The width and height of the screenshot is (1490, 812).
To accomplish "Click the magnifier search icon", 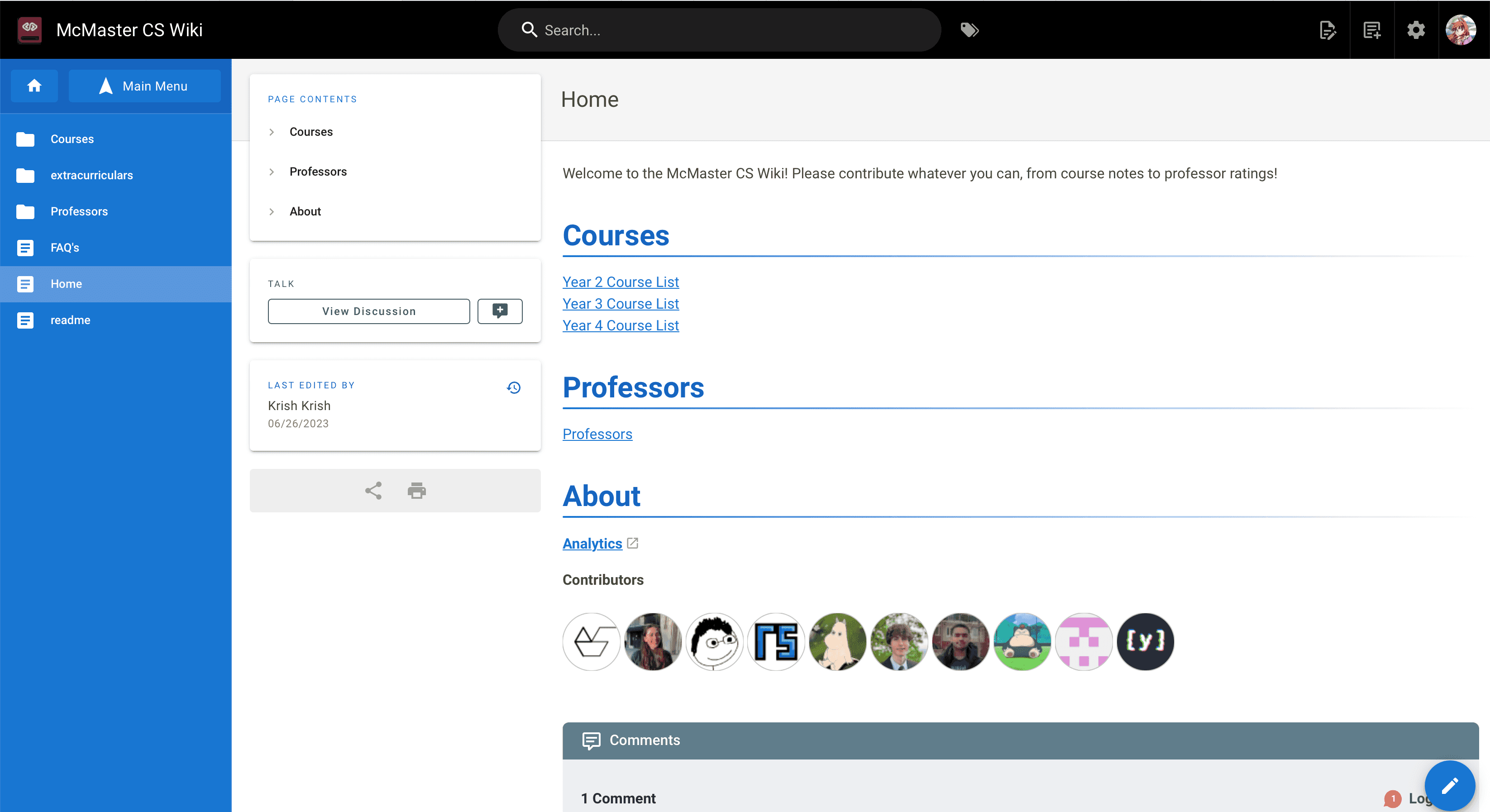I will click(x=529, y=29).
